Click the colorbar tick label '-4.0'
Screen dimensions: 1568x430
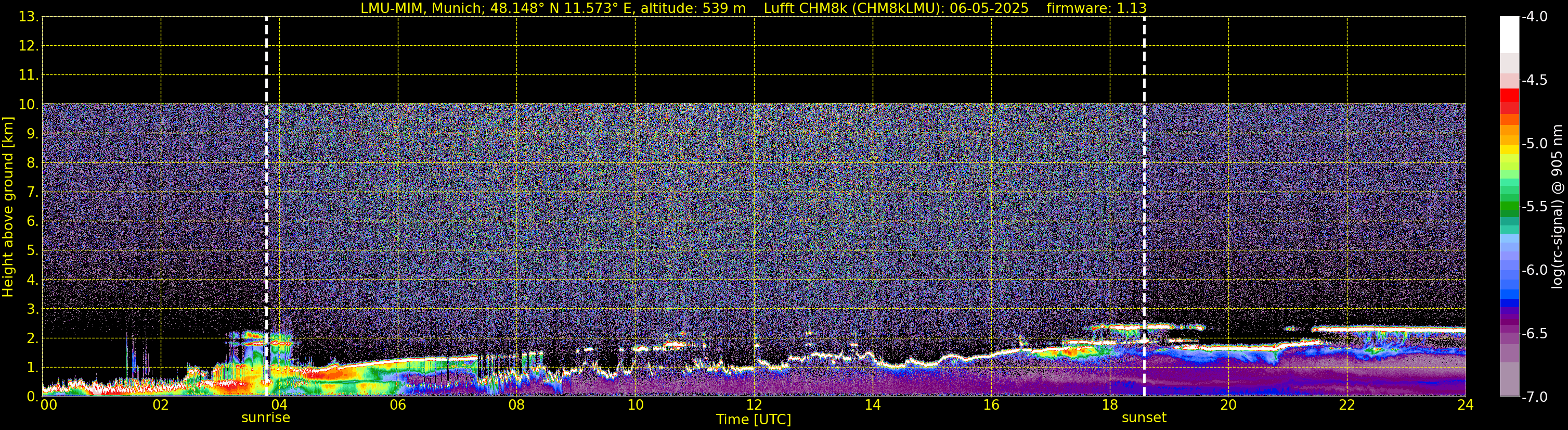1535,17
